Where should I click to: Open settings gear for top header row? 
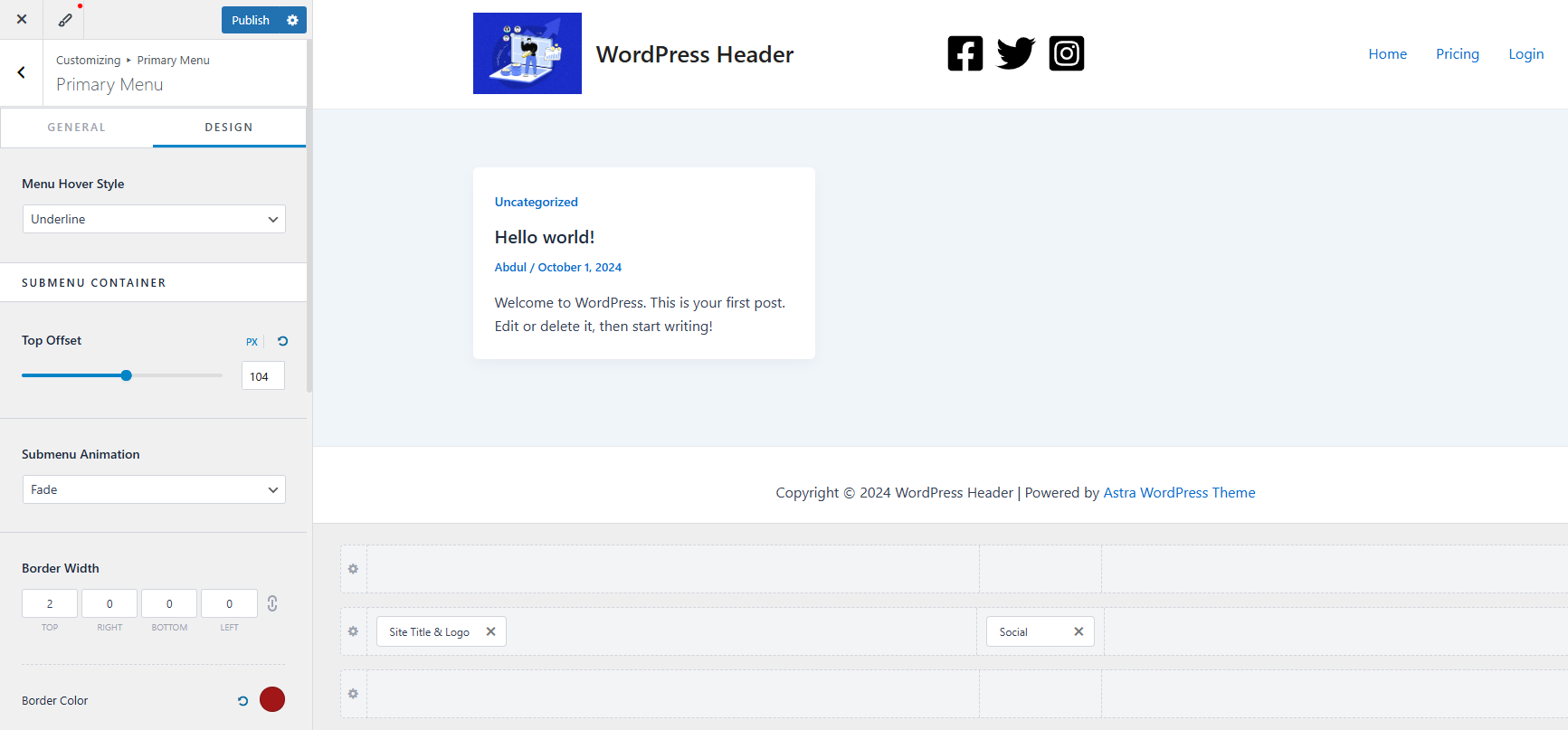pos(354,569)
